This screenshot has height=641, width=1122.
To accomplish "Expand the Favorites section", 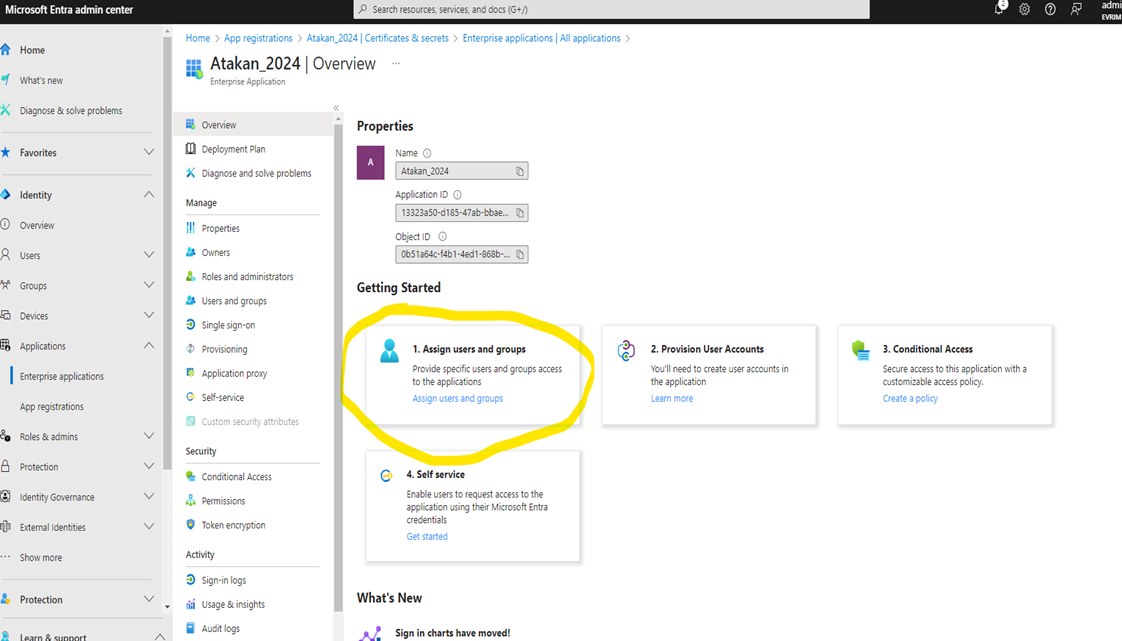I will tap(149, 152).
